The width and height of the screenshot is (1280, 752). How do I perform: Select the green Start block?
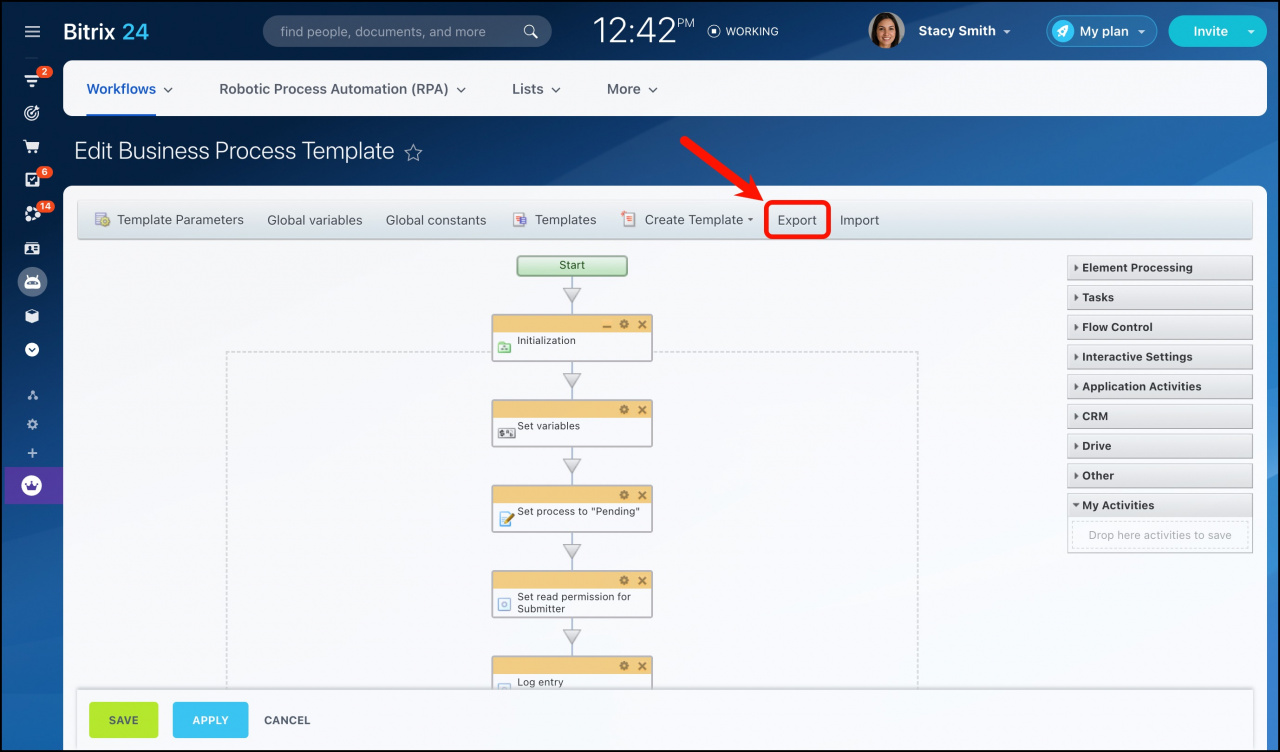572,265
